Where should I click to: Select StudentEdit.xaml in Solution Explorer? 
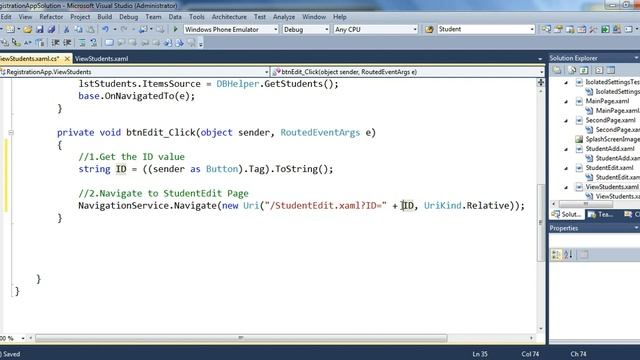click(609, 168)
